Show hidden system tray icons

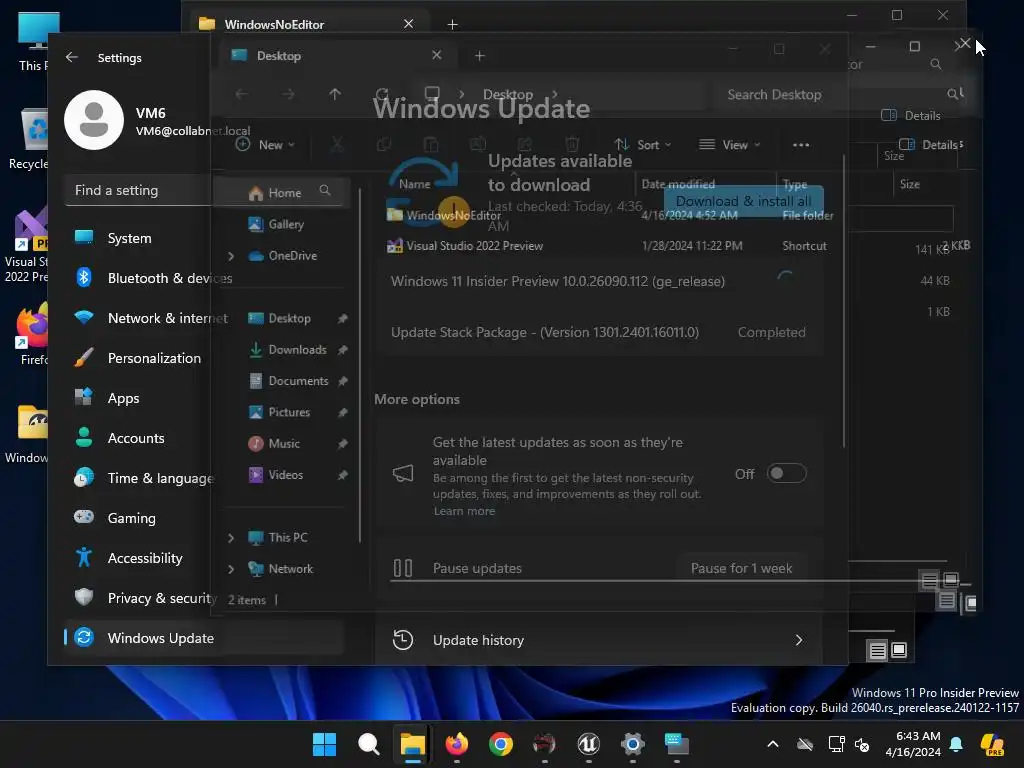point(773,744)
